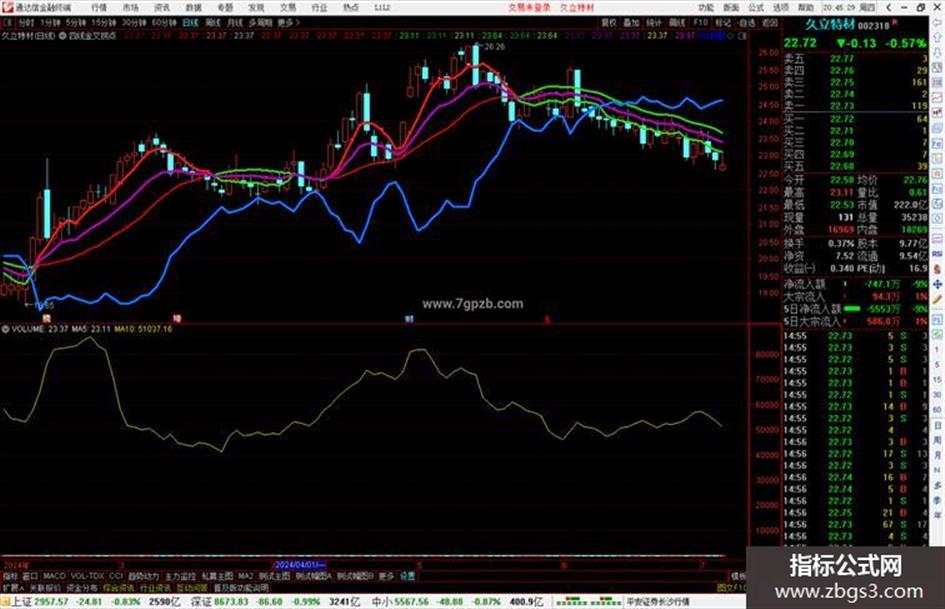
Task: Click the 自选 add-to-watchlist button
Action: (x=746, y=22)
